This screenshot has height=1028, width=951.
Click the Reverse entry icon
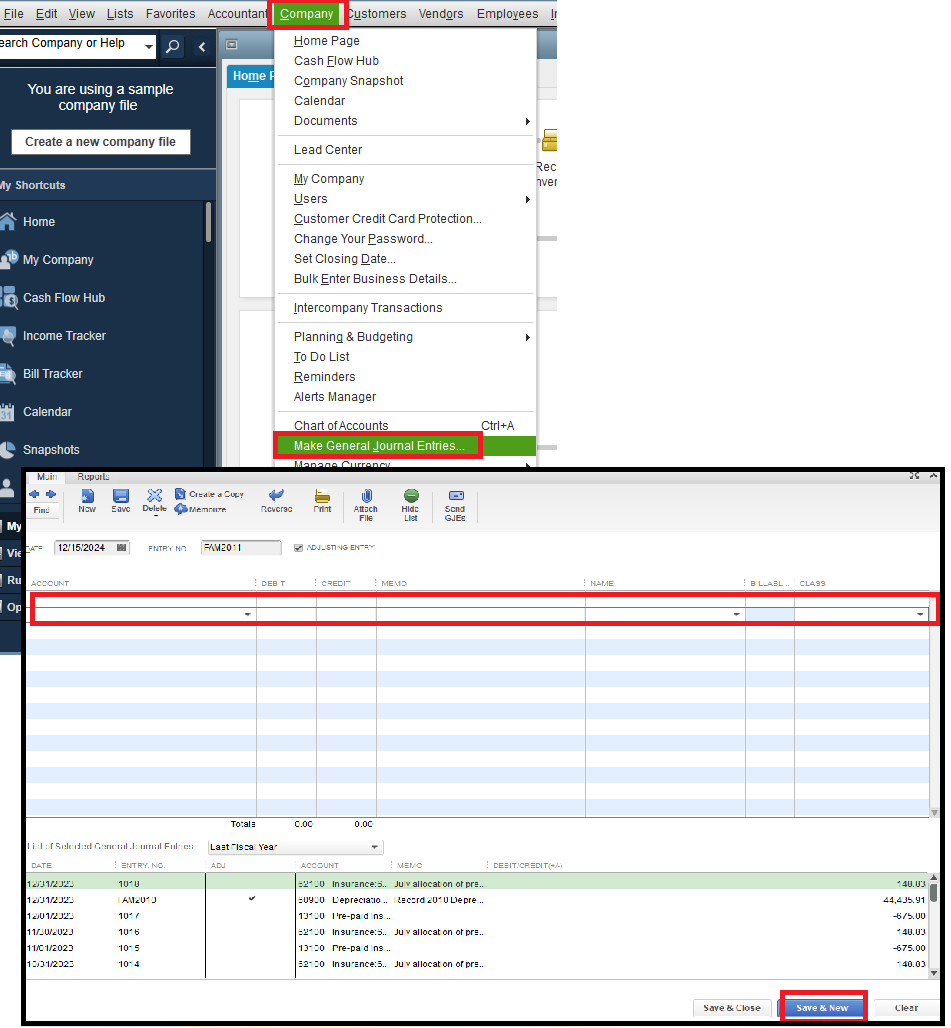(277, 496)
